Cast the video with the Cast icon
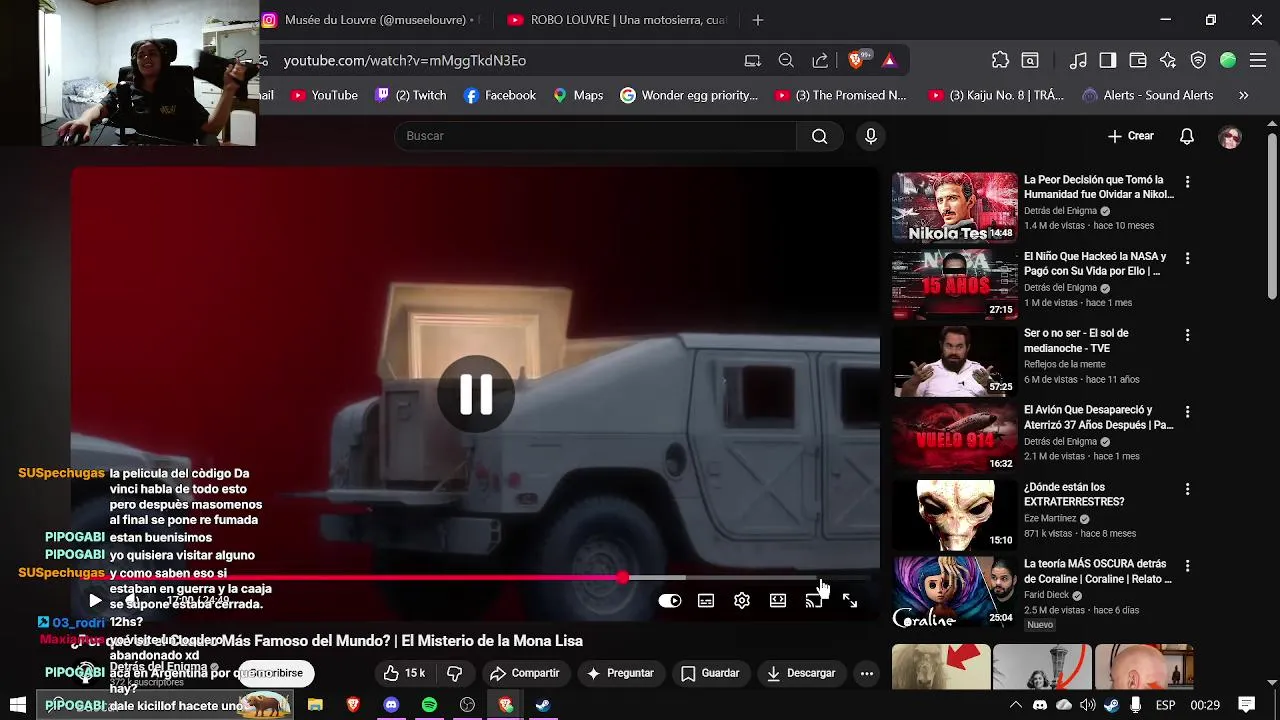1280x720 pixels. click(814, 601)
